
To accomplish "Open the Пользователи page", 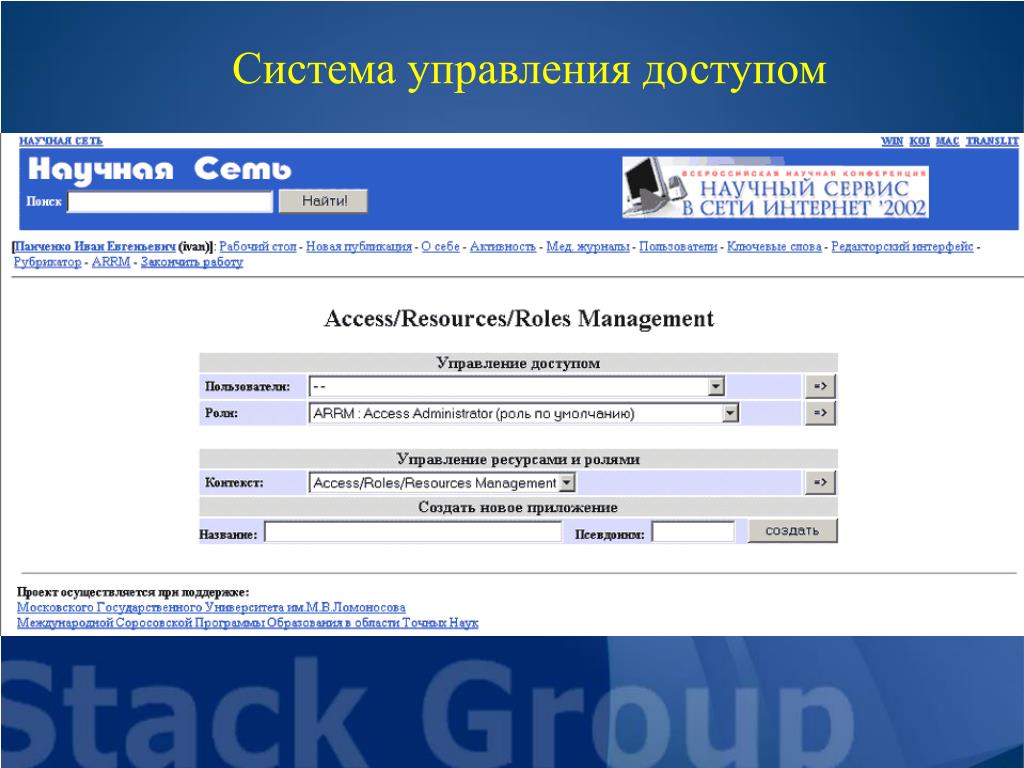I will click(x=678, y=247).
